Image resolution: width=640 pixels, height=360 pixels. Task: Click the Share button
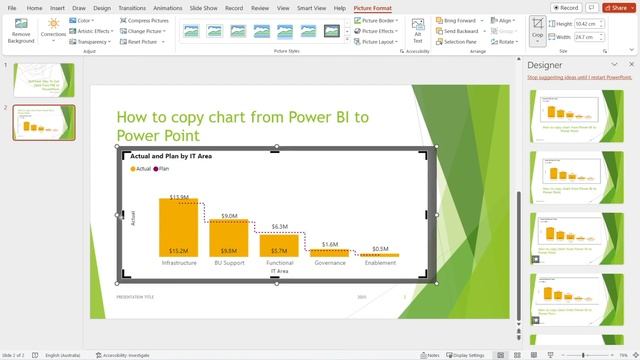616,8
